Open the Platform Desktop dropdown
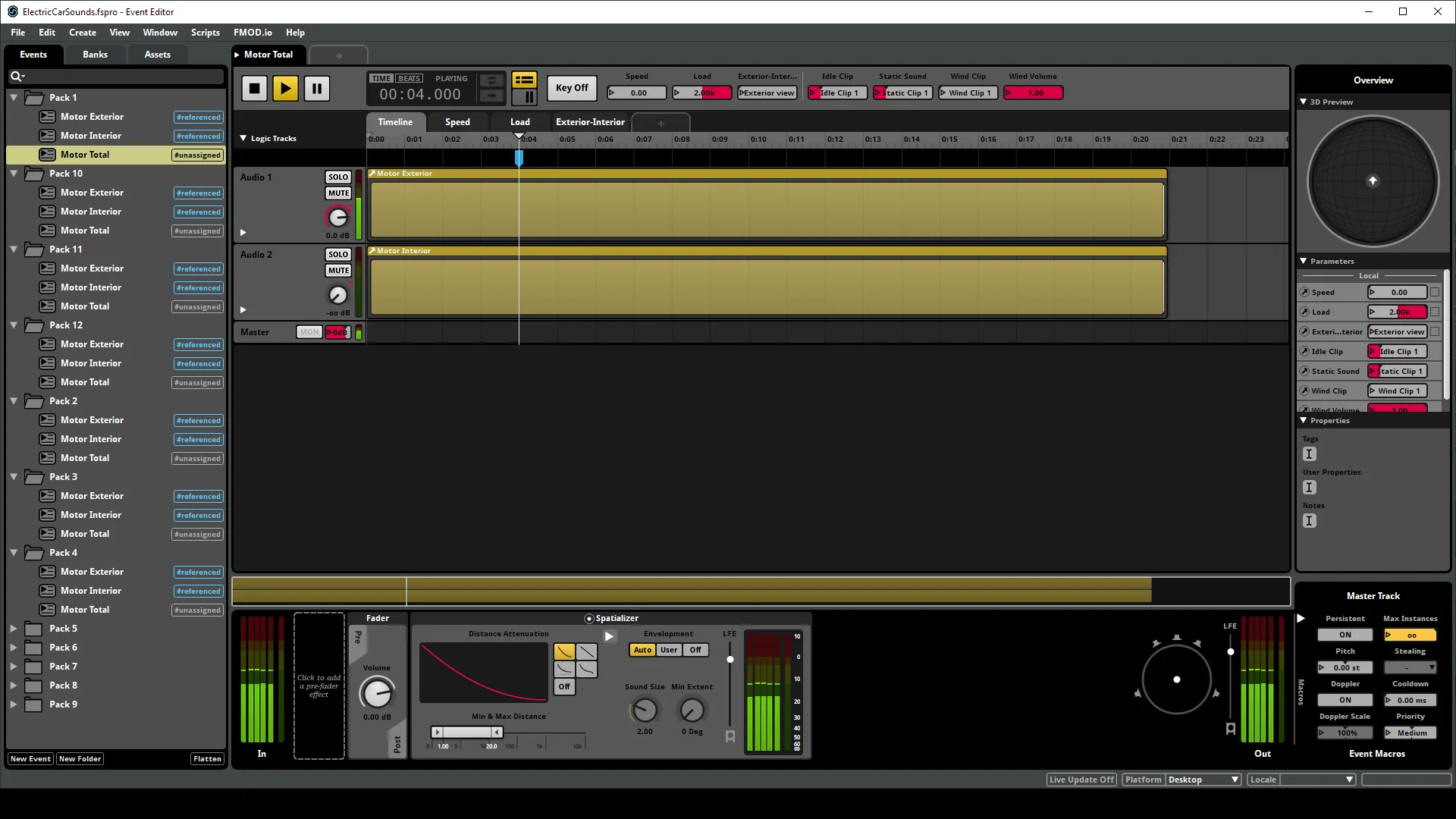 tap(1203, 780)
